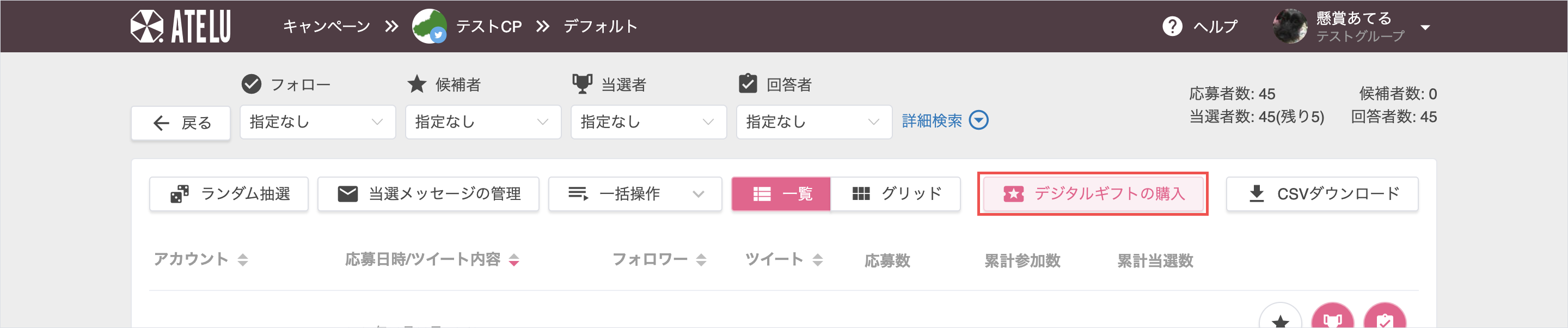Click the テストCP campaign avatar icon
Image resolution: width=1568 pixels, height=328 pixels.
click(x=429, y=26)
